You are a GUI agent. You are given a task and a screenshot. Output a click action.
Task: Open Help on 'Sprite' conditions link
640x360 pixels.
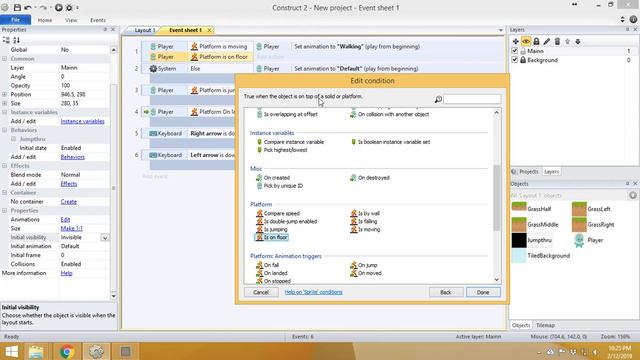[x=313, y=292]
